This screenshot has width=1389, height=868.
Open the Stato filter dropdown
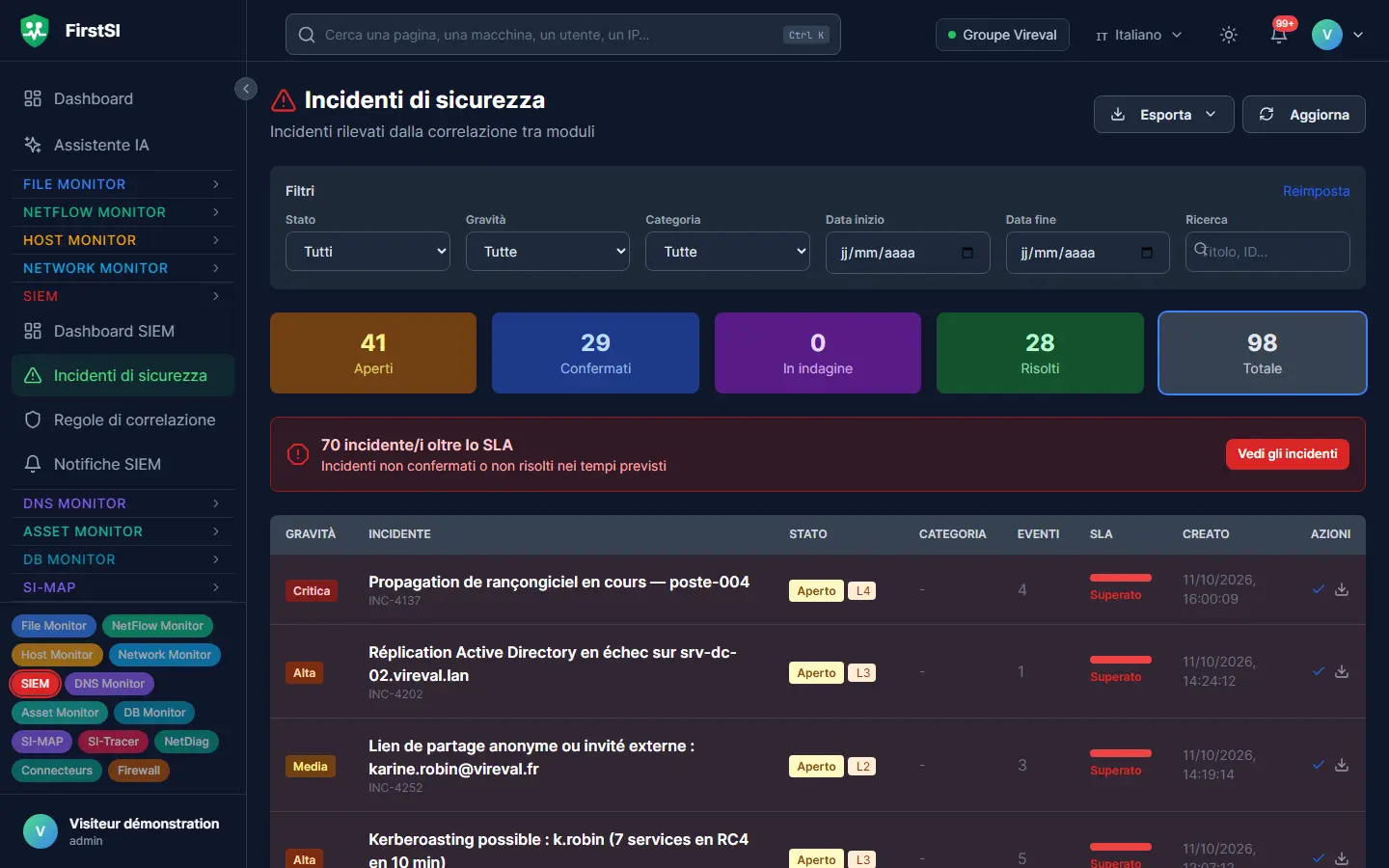coord(368,252)
